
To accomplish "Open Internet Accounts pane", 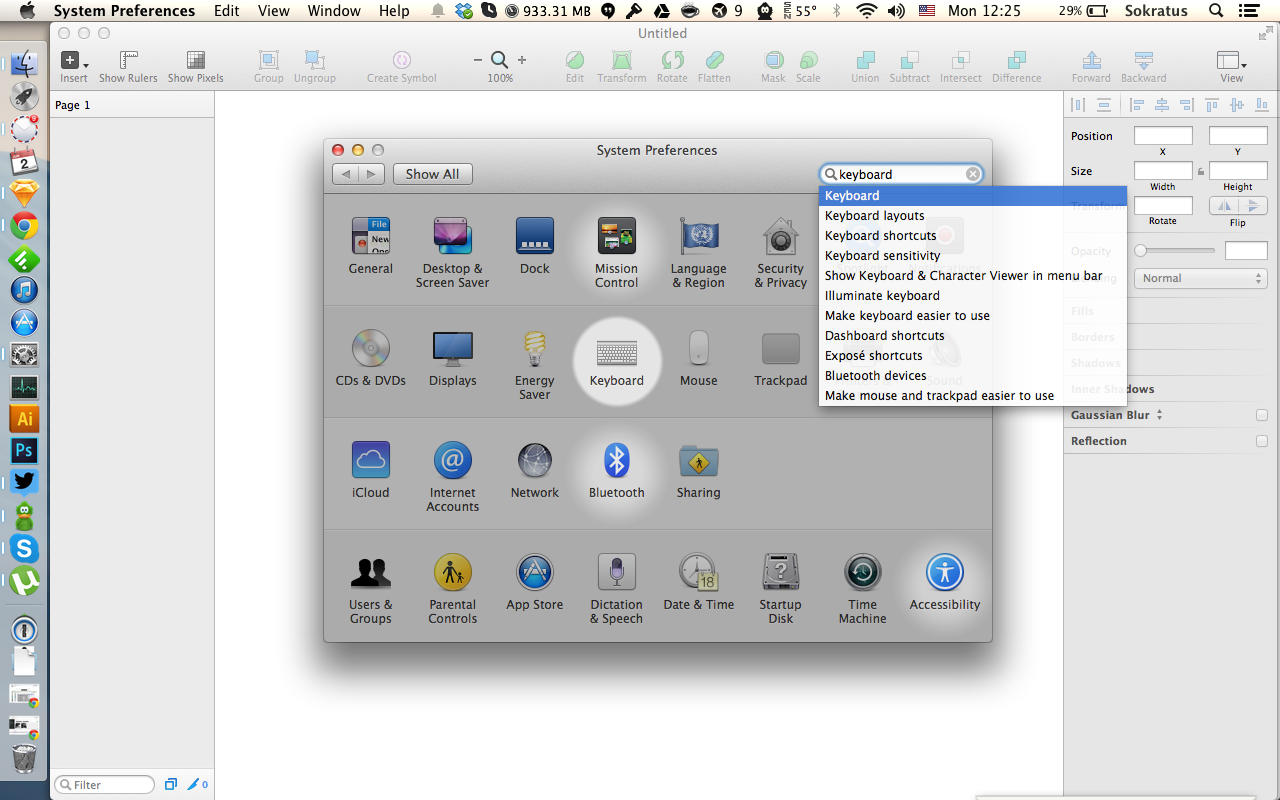I will pyautogui.click(x=453, y=477).
